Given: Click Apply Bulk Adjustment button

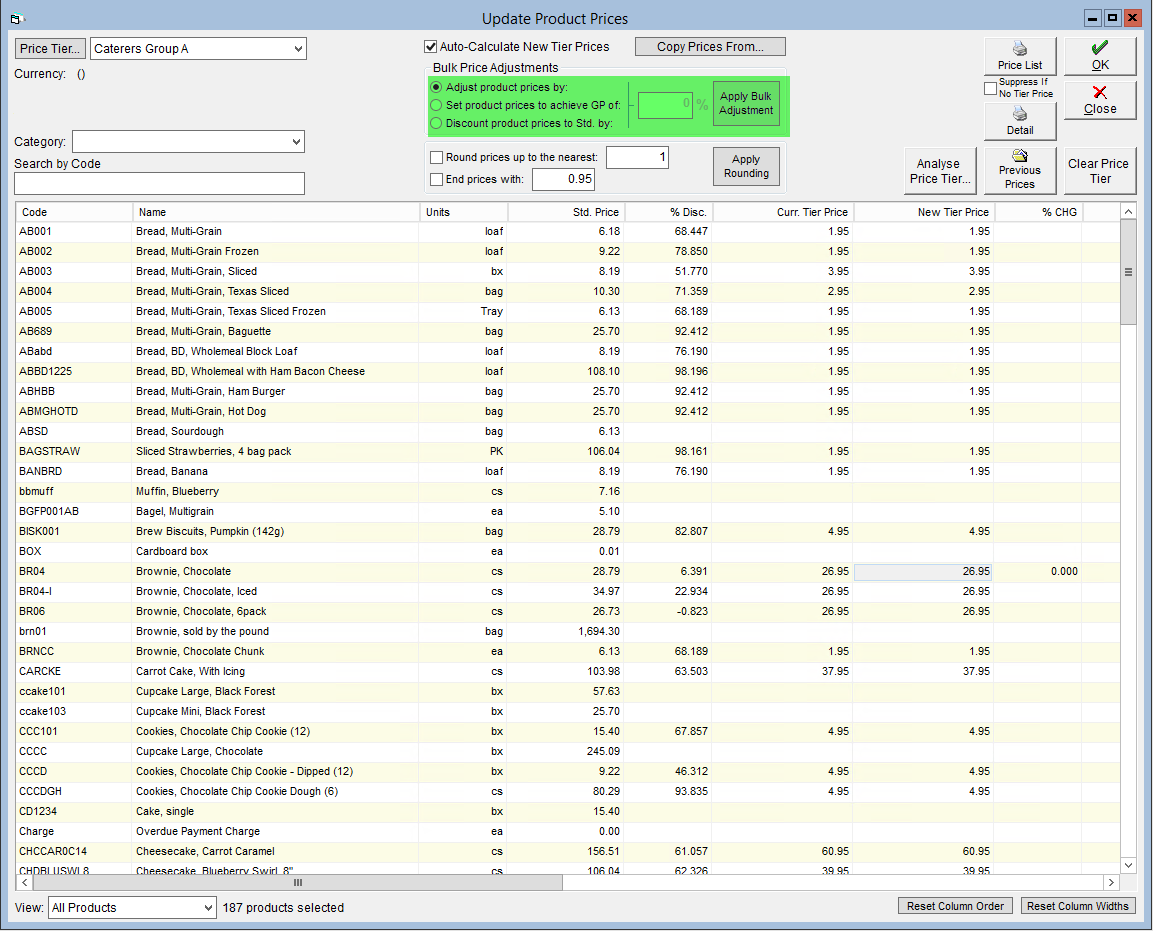Looking at the screenshot, I should (x=746, y=103).
